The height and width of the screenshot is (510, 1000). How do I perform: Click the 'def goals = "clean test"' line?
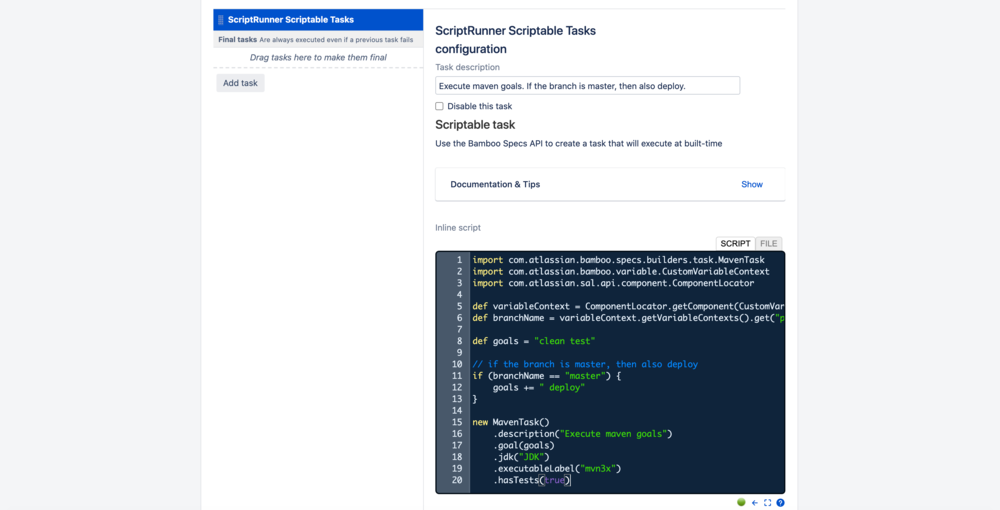pos(534,341)
